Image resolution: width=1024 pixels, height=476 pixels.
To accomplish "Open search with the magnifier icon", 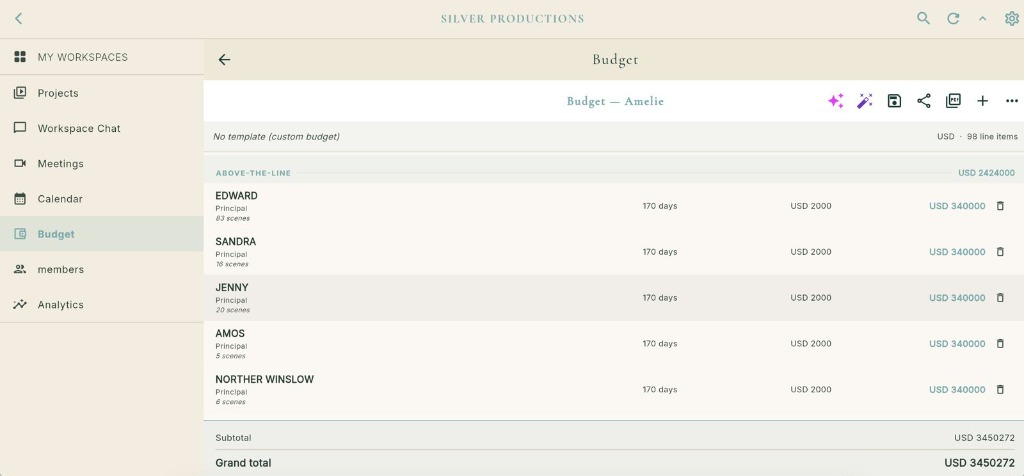I will click(x=923, y=18).
